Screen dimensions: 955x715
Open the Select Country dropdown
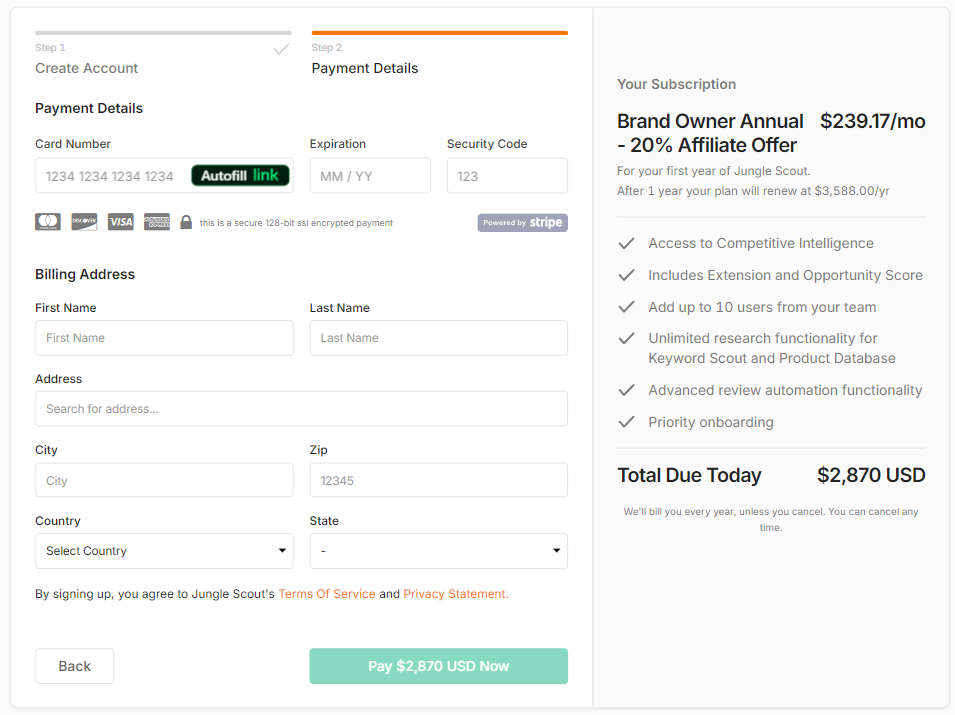coord(164,551)
